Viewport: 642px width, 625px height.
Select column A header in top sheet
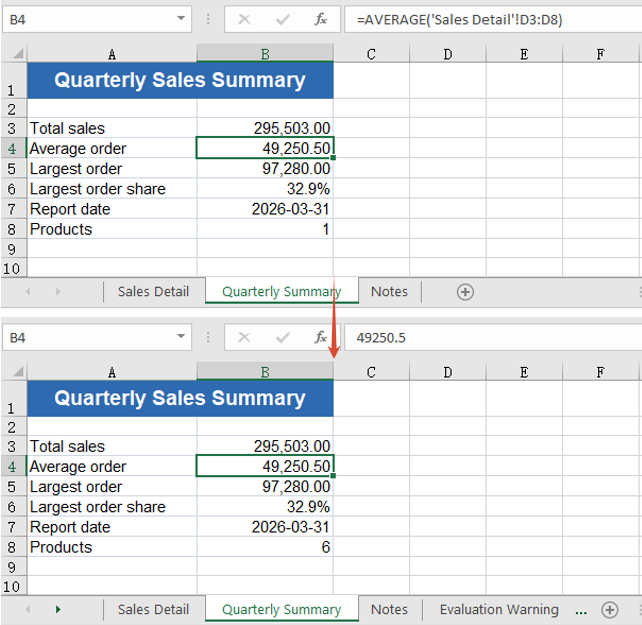[112, 54]
